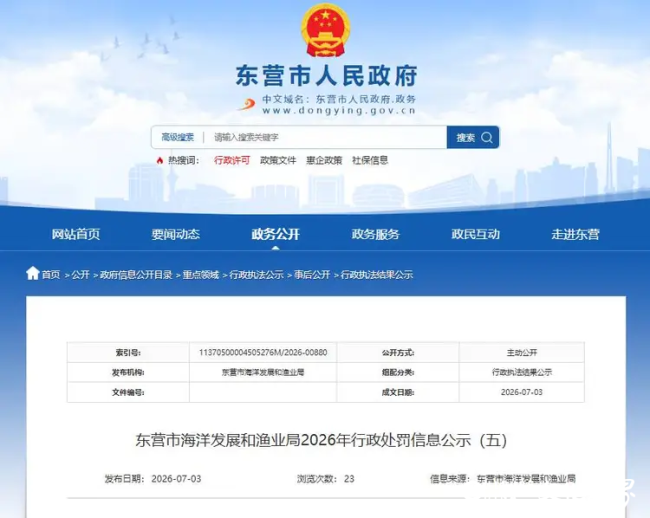
Task: Go to 行政执法公示 breadcrumb
Action: coord(256,275)
